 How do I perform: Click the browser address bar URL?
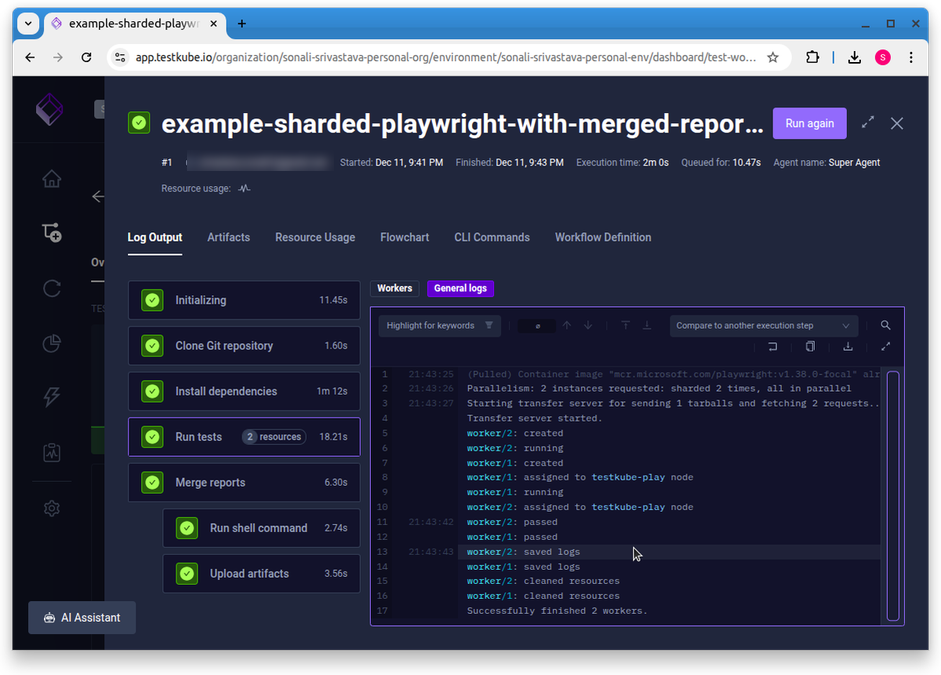point(445,57)
